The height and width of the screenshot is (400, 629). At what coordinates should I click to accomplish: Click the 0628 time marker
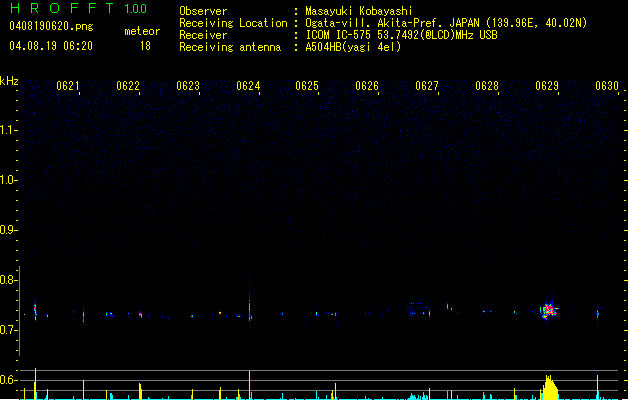(x=487, y=86)
